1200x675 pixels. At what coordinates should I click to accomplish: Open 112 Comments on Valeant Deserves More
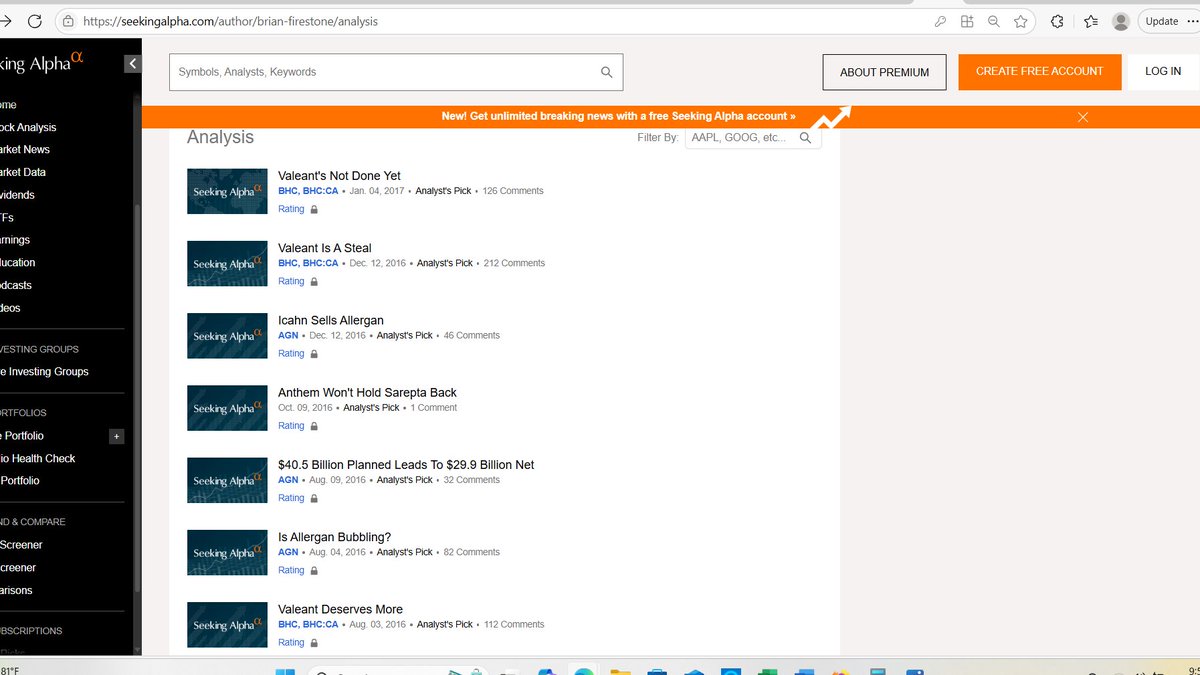coord(513,624)
